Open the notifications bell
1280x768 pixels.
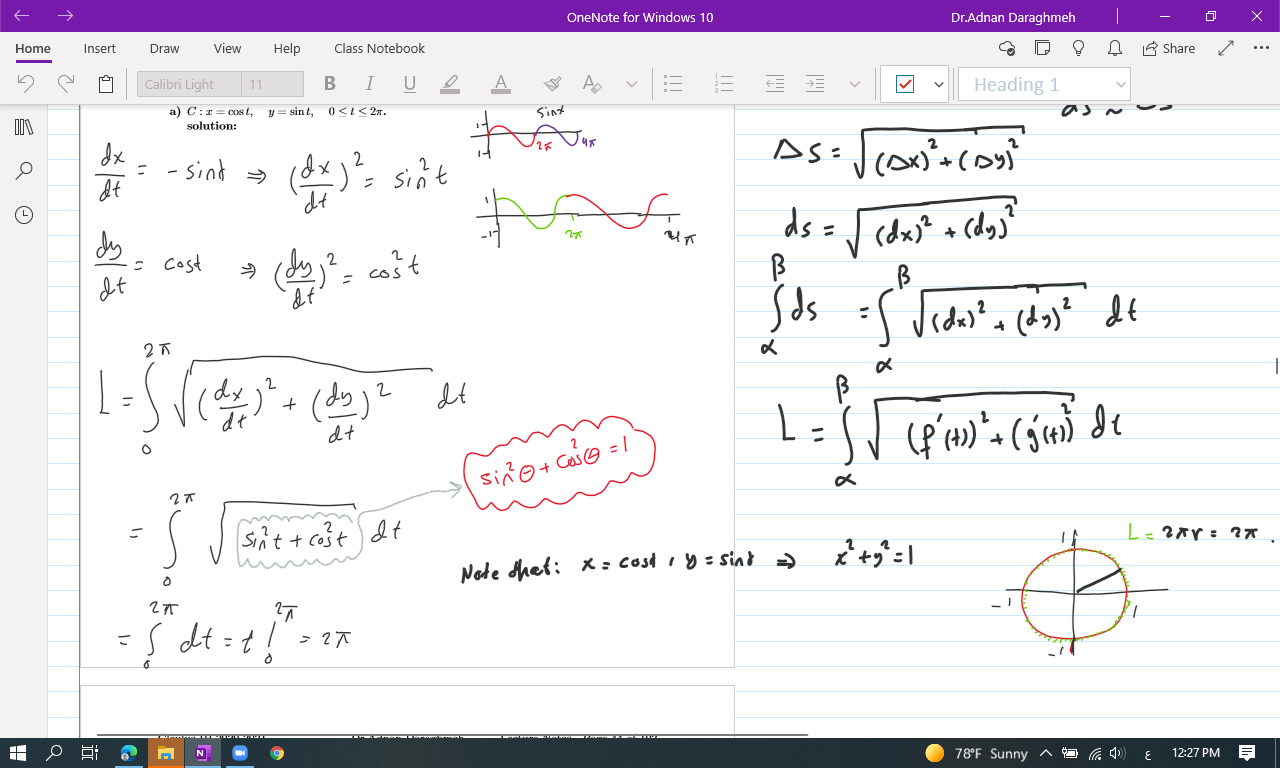(x=1113, y=48)
